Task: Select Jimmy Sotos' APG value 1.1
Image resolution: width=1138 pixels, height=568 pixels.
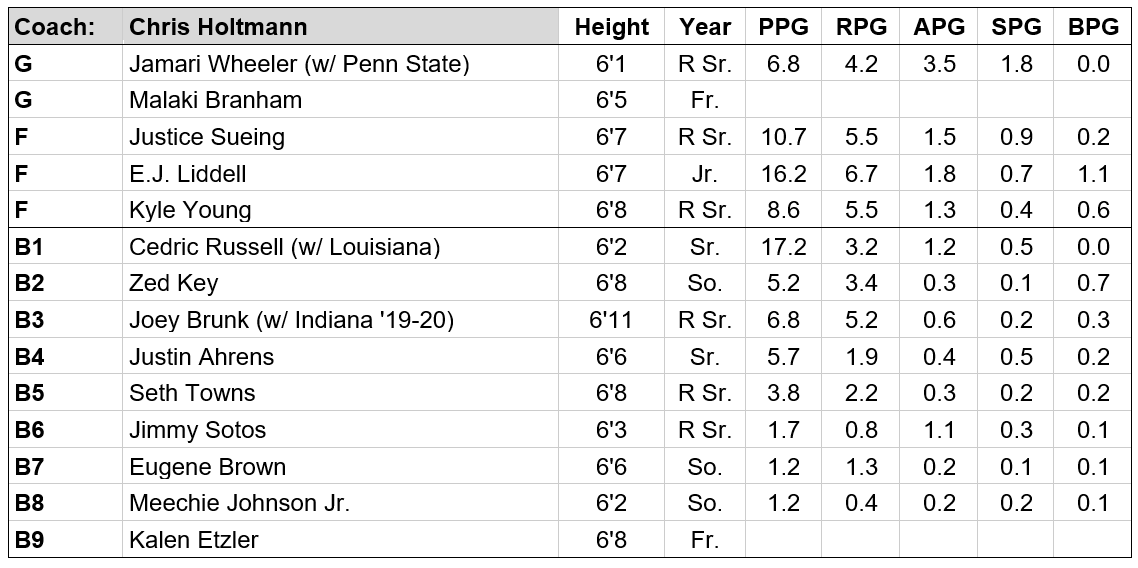Action: (938, 429)
